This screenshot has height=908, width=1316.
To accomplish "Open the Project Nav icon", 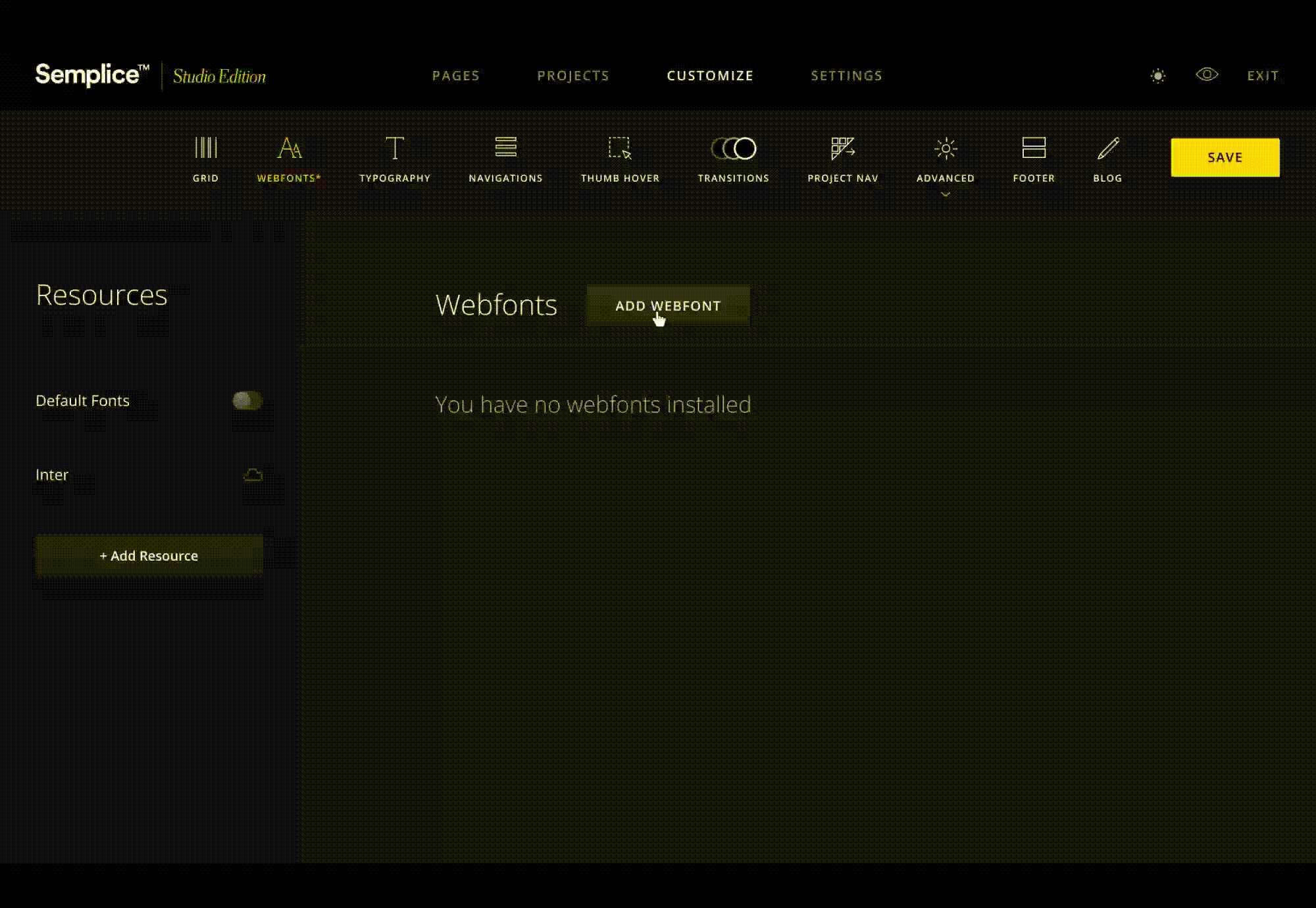I will click(x=842, y=148).
